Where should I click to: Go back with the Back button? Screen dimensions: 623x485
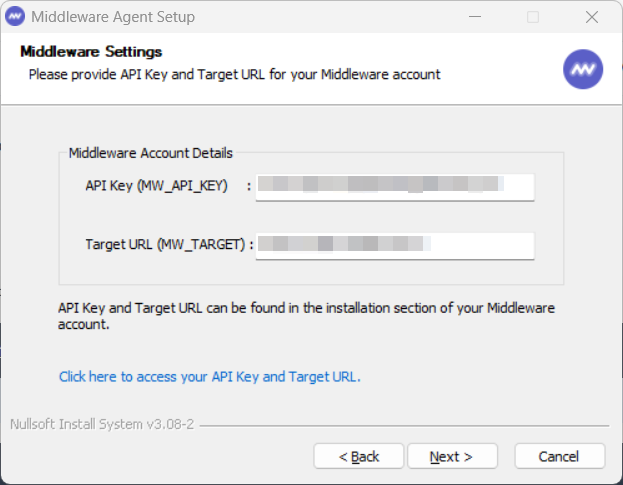[359, 456]
